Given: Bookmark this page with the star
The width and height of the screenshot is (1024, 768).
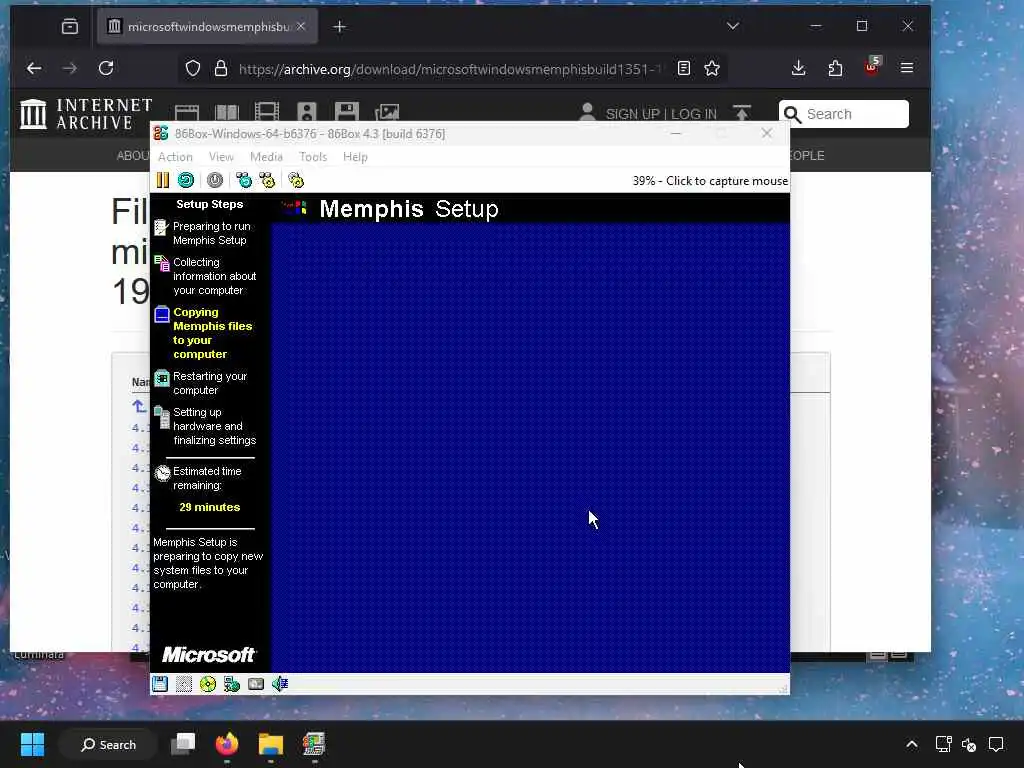Looking at the screenshot, I should (x=712, y=69).
